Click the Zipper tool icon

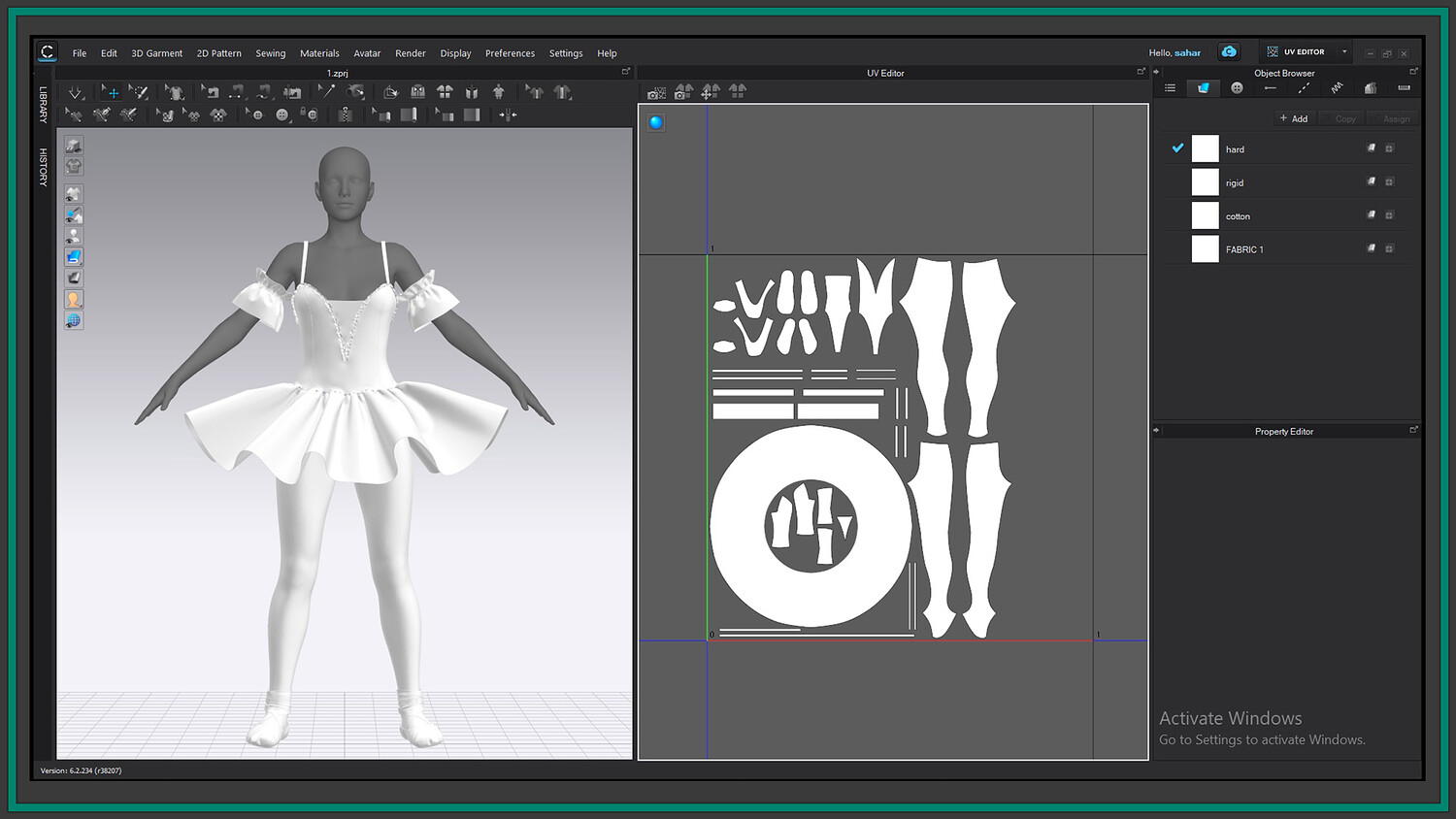[x=345, y=115]
